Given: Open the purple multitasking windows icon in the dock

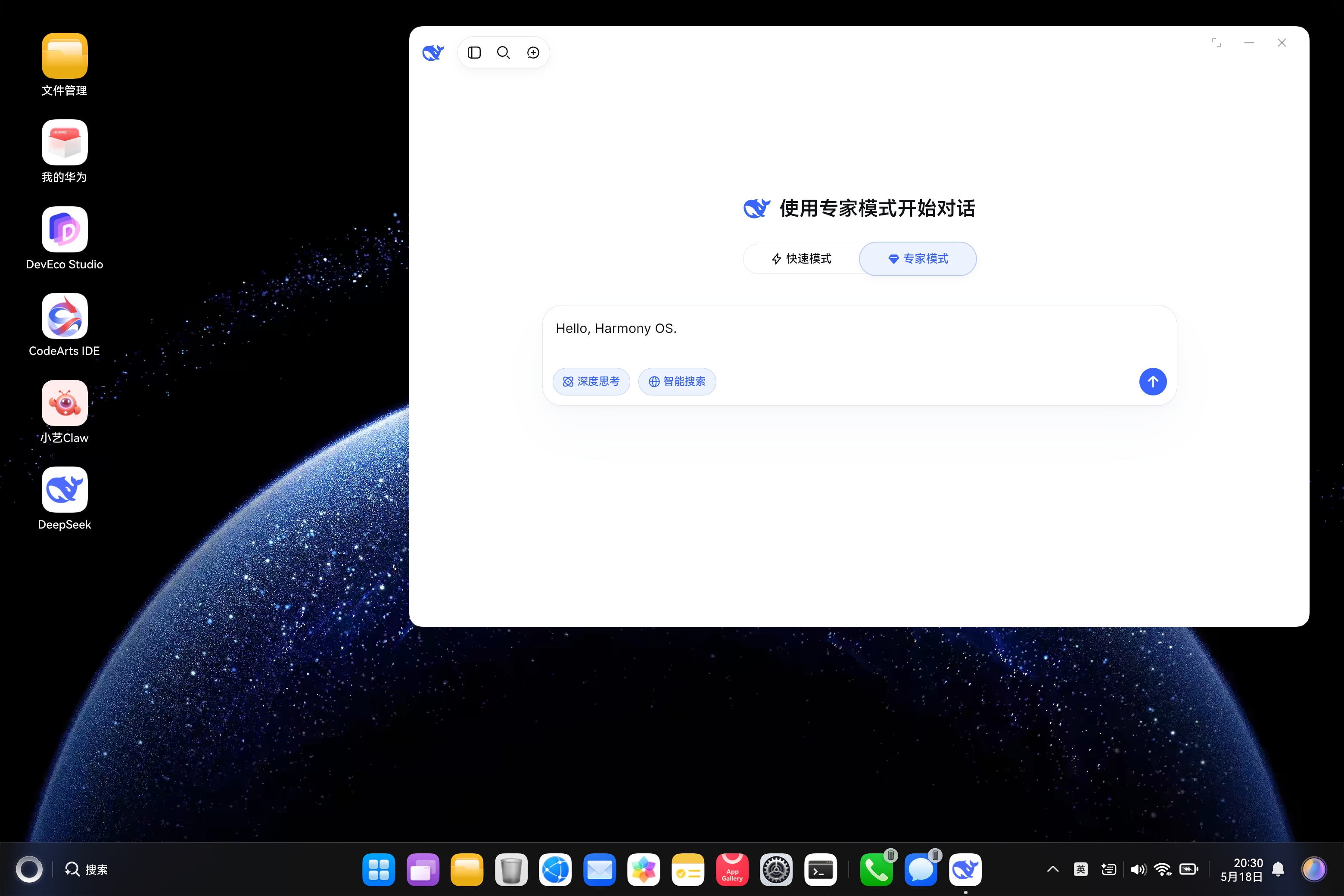Looking at the screenshot, I should point(423,870).
